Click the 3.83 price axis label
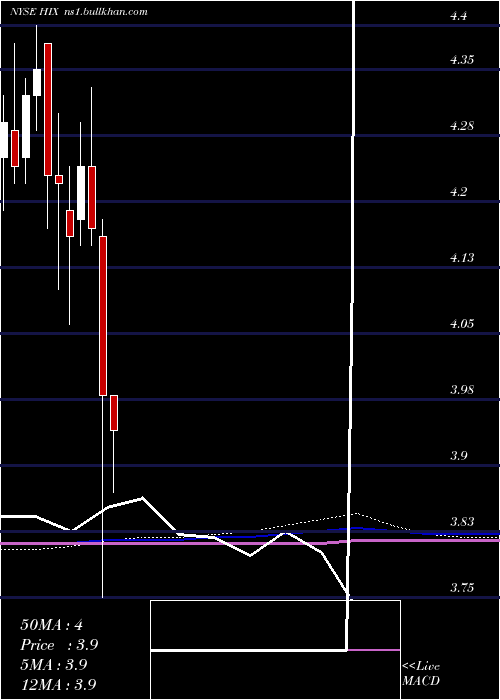500x700 pixels. pos(462,522)
